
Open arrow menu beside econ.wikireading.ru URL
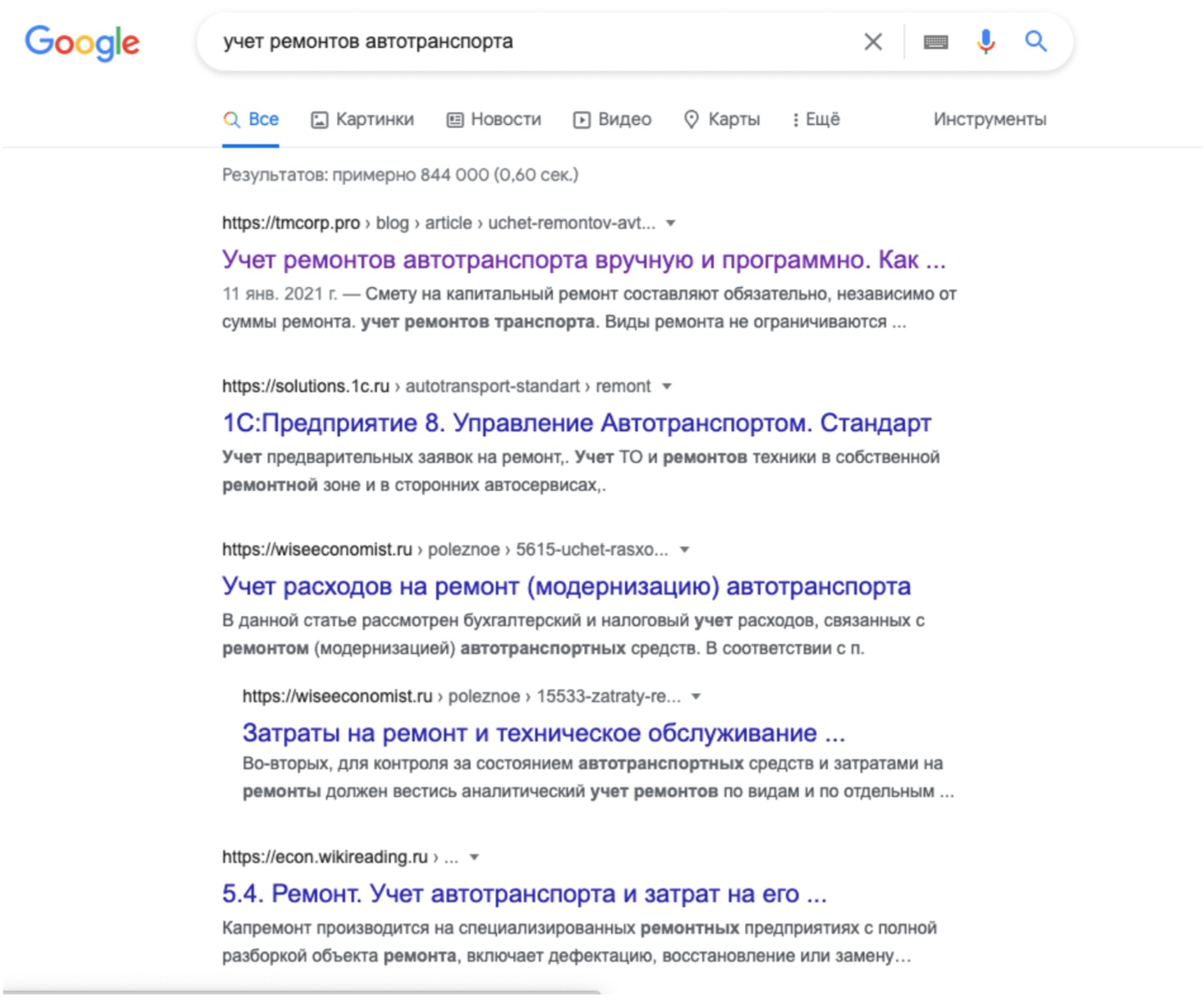point(474,858)
